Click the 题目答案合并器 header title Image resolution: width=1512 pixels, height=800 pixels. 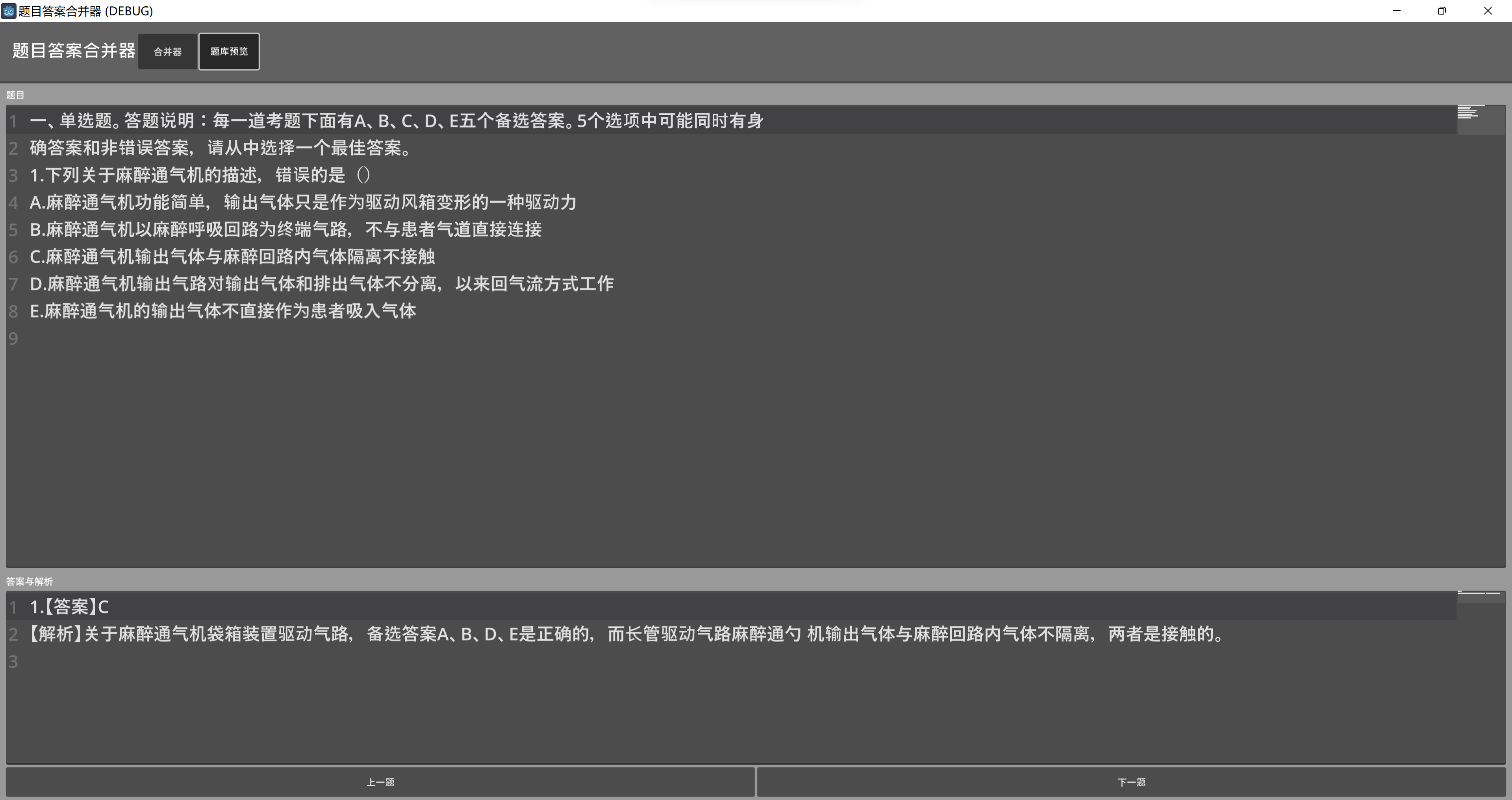point(74,51)
